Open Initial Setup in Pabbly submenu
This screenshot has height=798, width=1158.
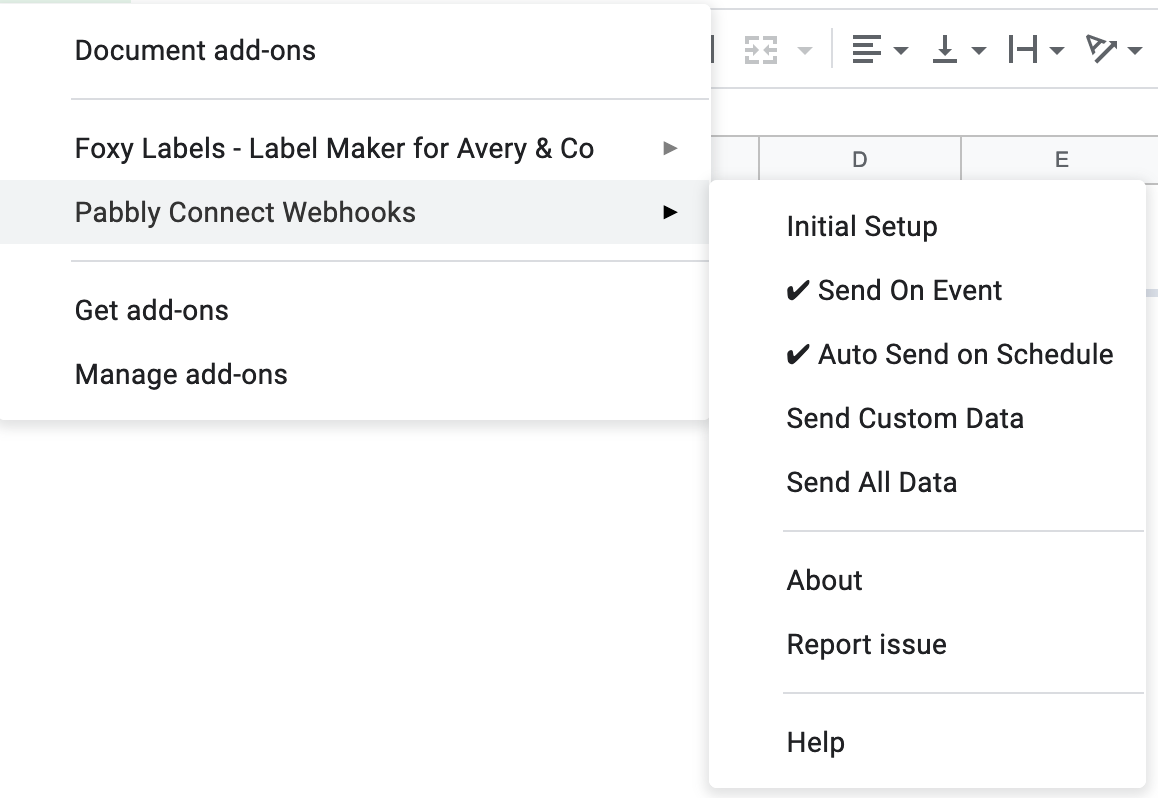(x=927, y=227)
